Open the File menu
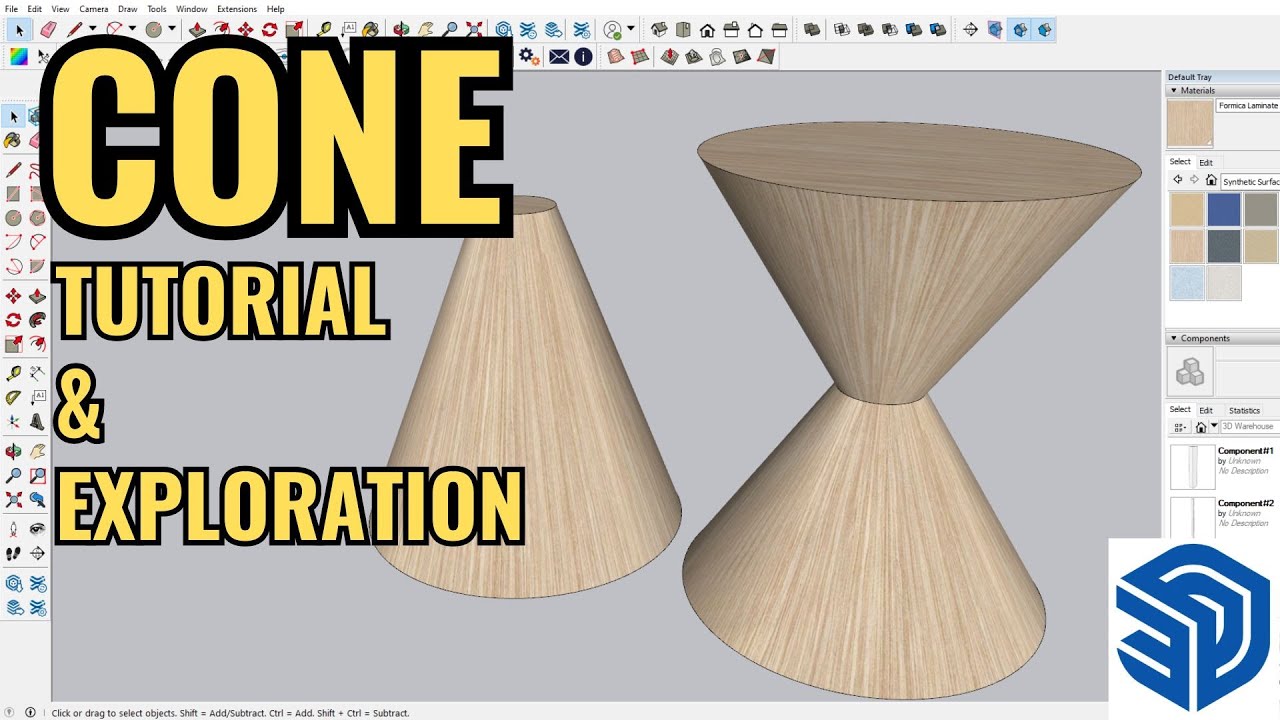Screen dimensions: 1280x720 (12, 9)
